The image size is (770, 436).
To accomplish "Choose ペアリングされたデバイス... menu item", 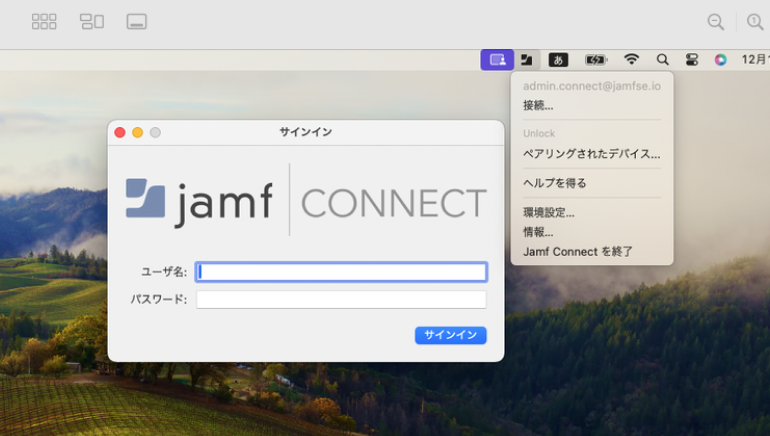I will (x=591, y=154).
